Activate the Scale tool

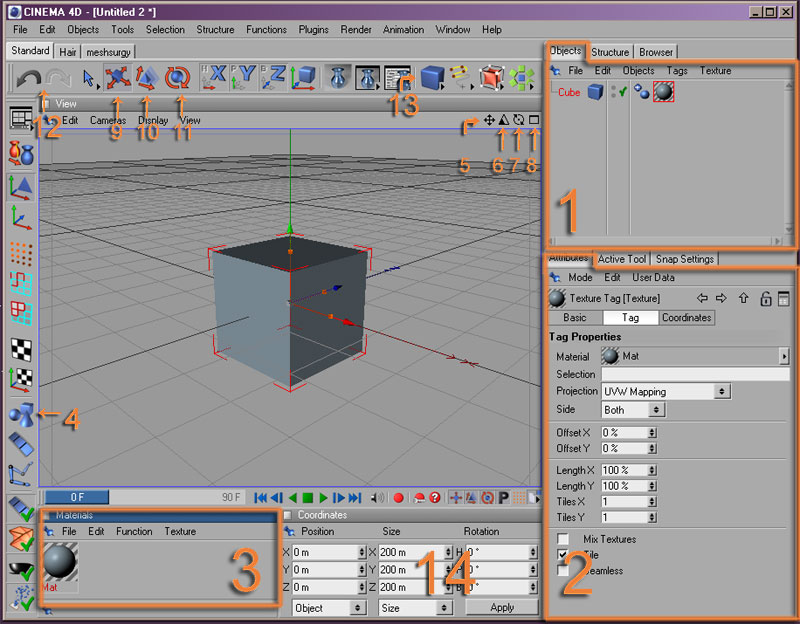coord(147,78)
